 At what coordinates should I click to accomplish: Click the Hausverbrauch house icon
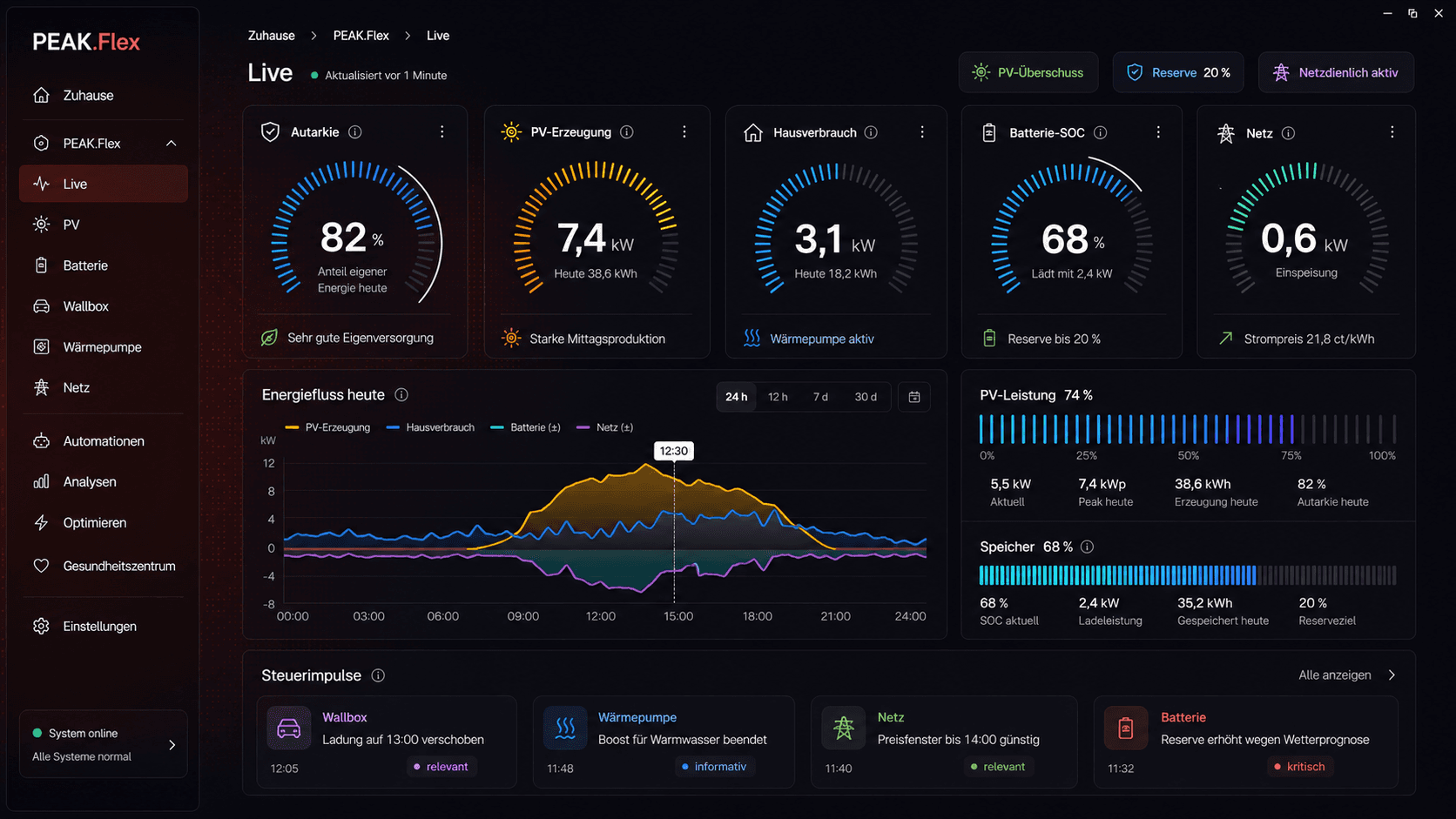tap(753, 132)
